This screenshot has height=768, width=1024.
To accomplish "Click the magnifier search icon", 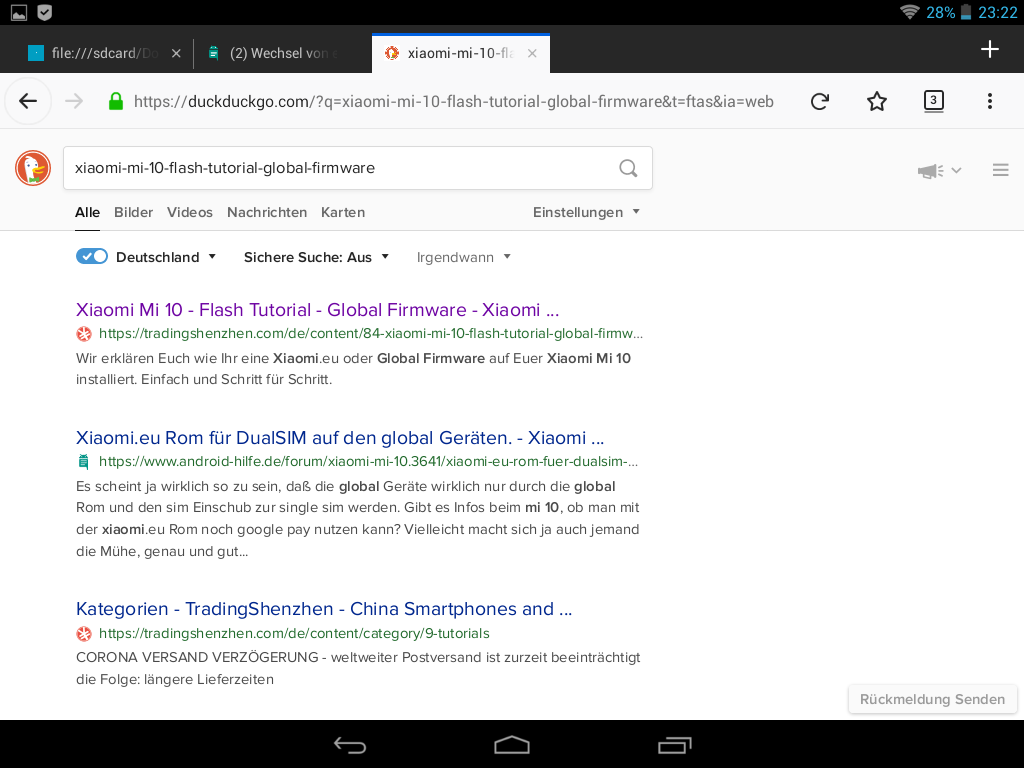I will point(628,168).
